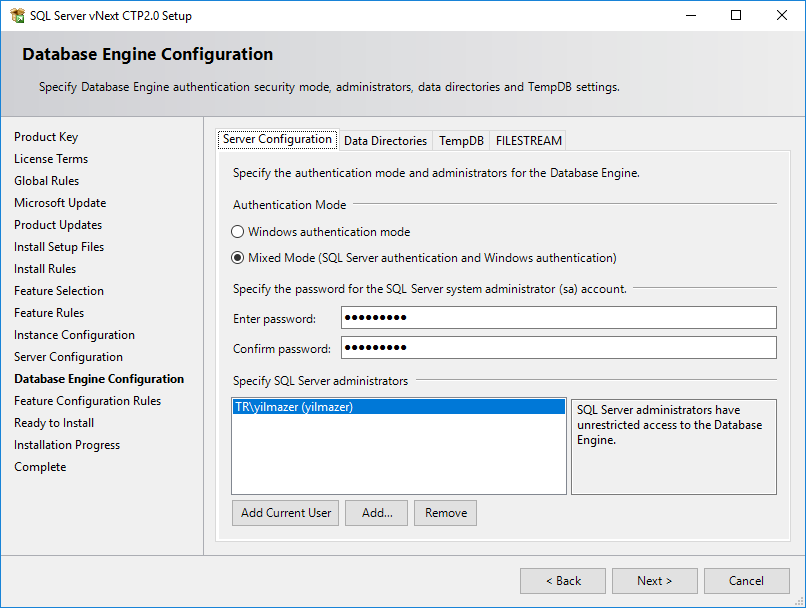Click the Complete step

point(40,467)
